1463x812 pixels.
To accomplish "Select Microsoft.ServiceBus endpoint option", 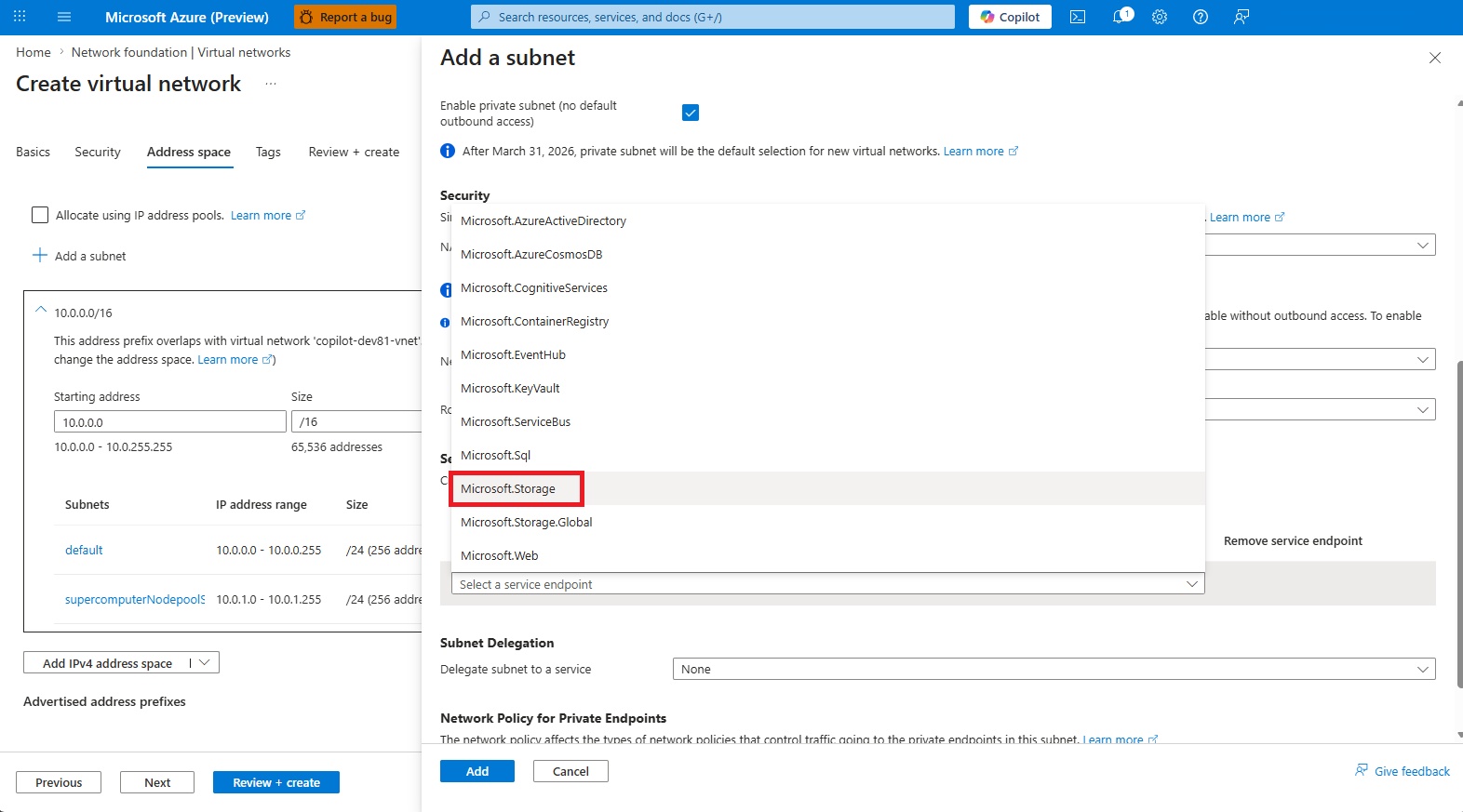I will tap(828, 421).
